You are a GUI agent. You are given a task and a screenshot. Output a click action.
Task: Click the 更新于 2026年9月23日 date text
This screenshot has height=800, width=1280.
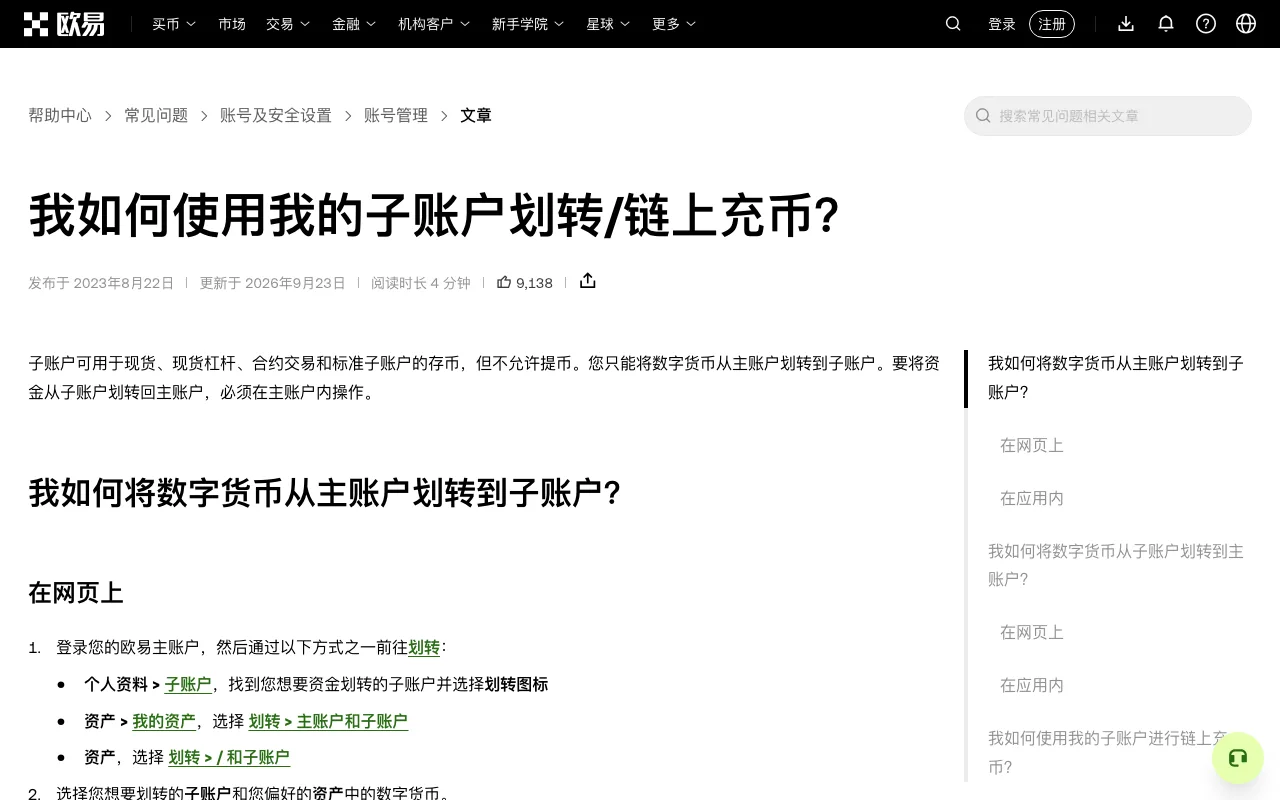click(272, 283)
